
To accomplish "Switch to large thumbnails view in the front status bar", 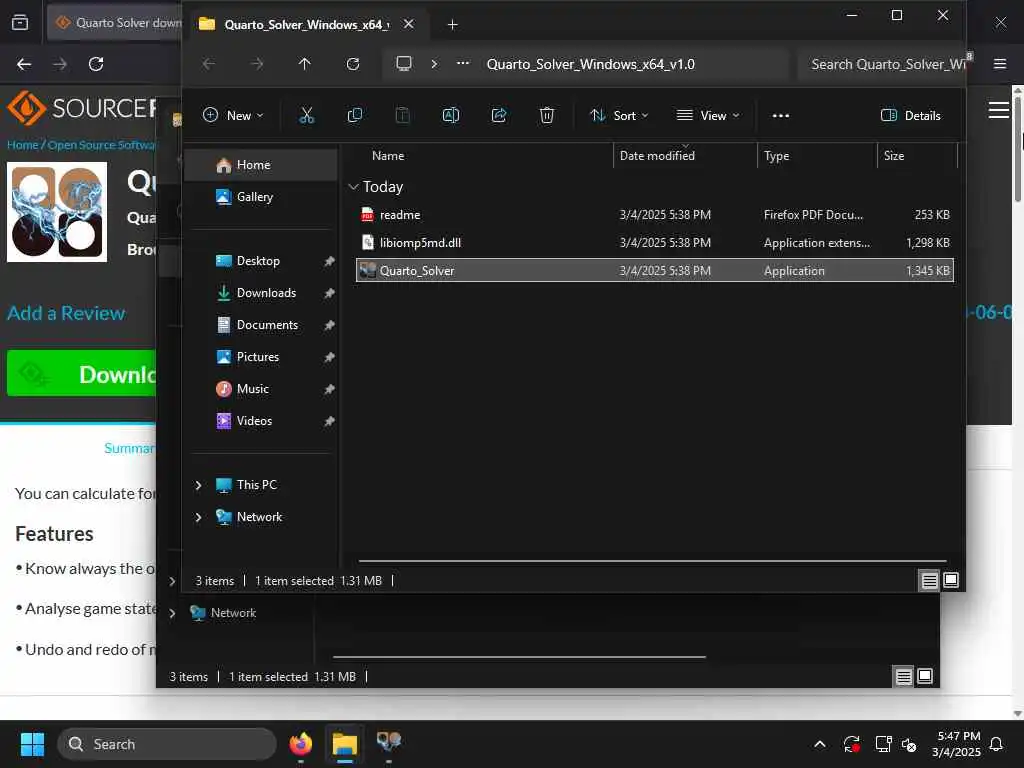I will click(951, 580).
